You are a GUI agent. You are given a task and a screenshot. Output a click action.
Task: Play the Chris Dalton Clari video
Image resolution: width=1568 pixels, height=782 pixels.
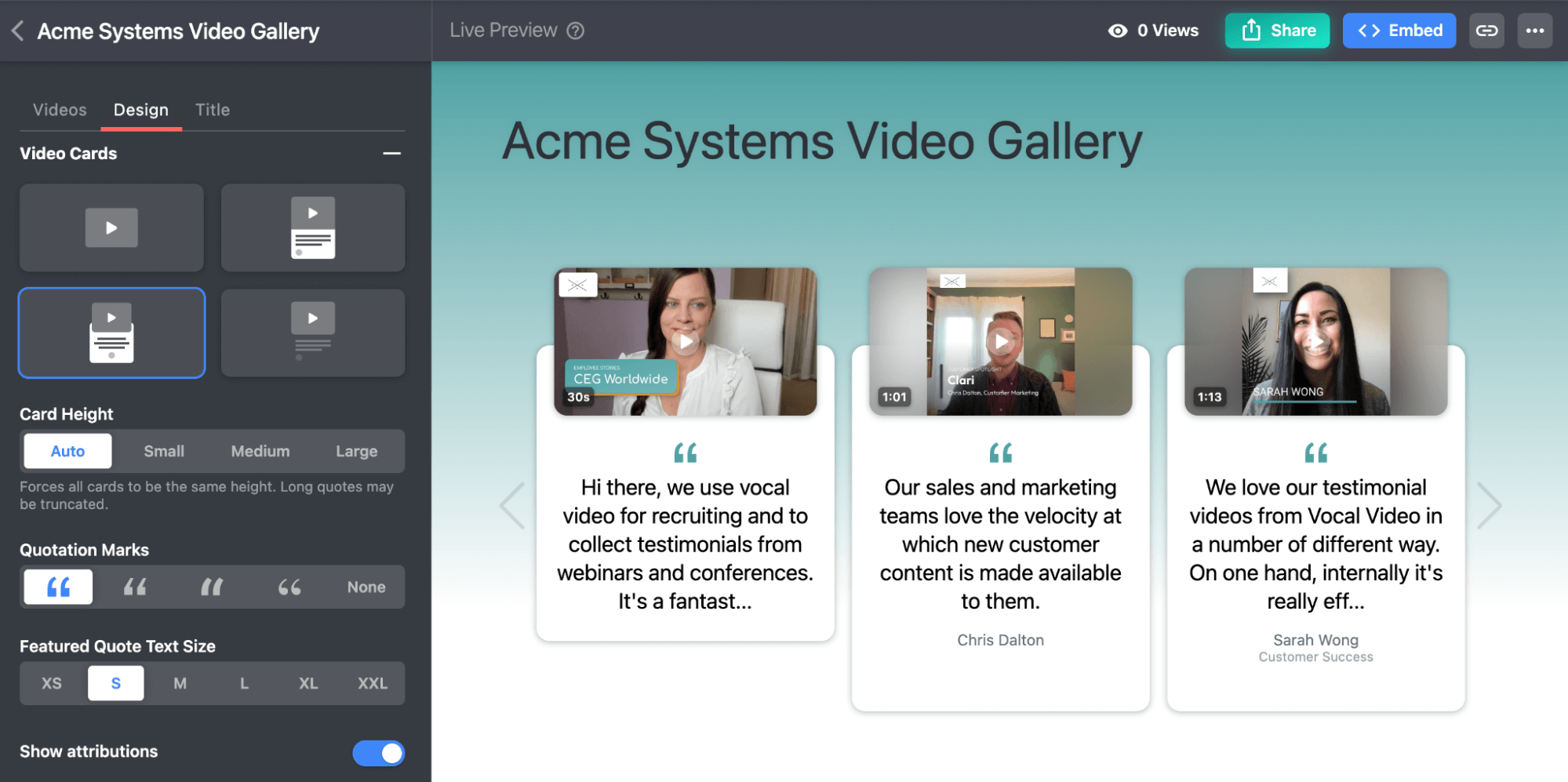tap(1000, 341)
